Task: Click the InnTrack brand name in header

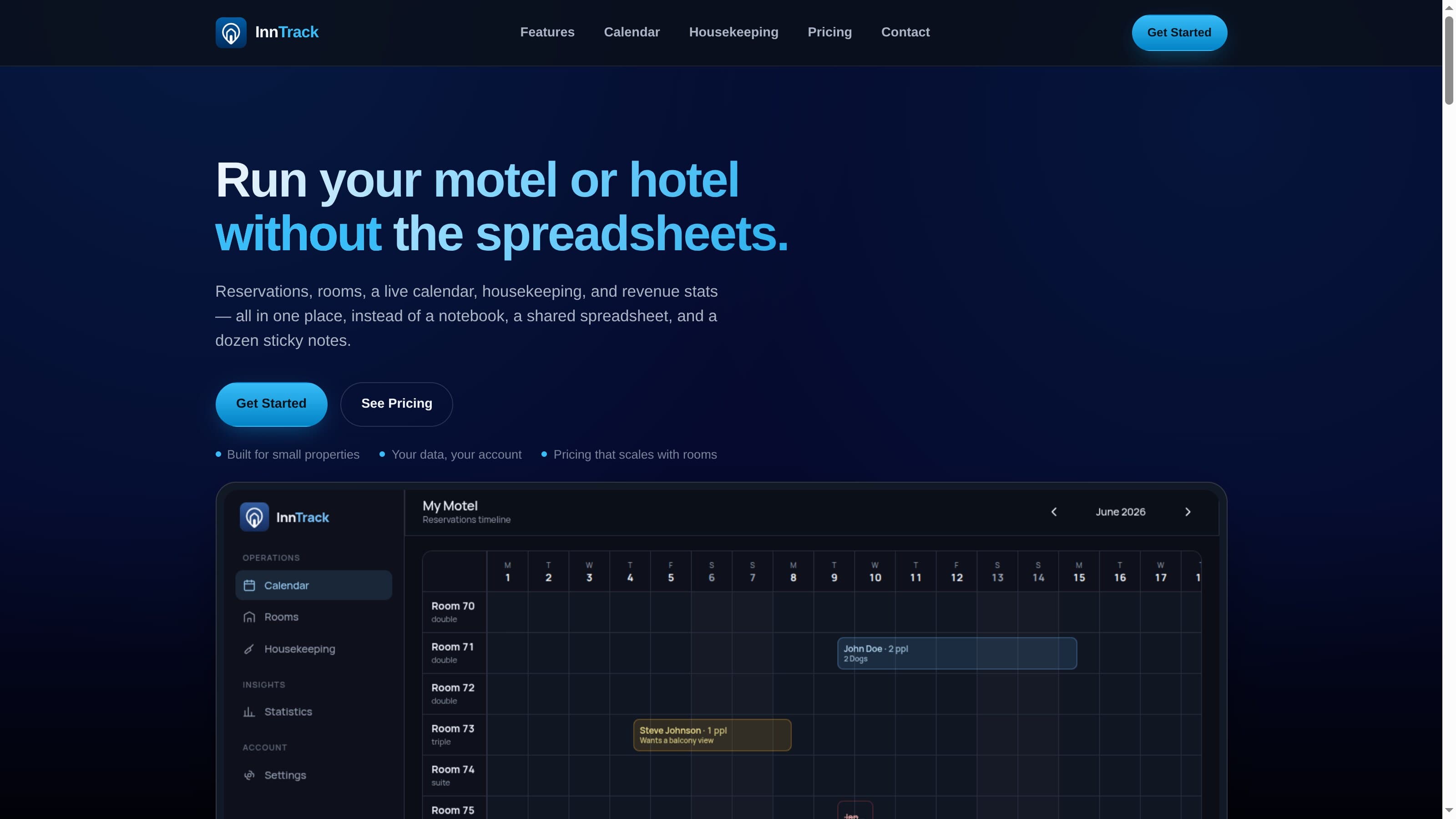Action: 287,32
